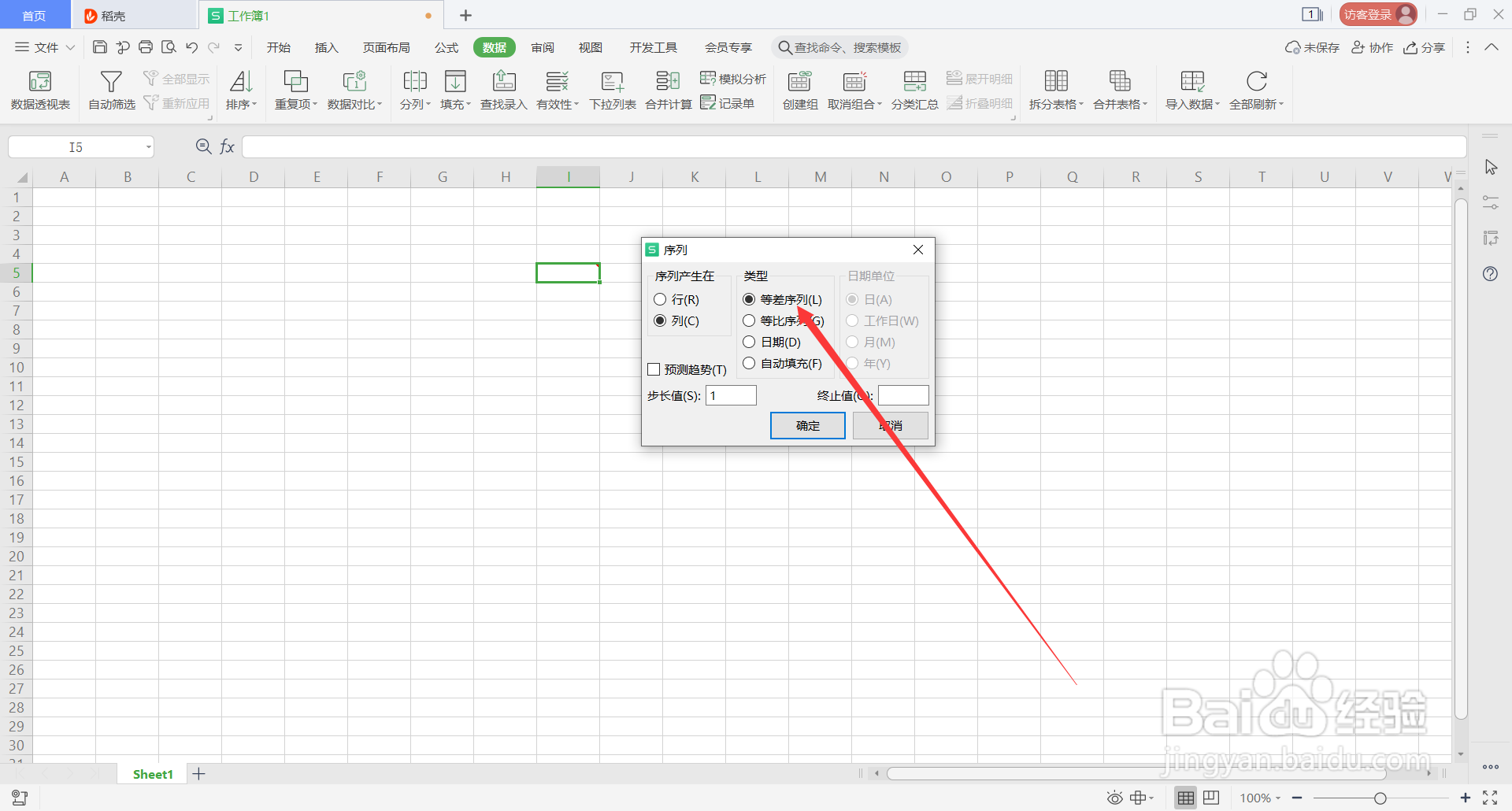Open 分类汇总 subtotal tool
This screenshot has width=1512, height=811.
(914, 91)
